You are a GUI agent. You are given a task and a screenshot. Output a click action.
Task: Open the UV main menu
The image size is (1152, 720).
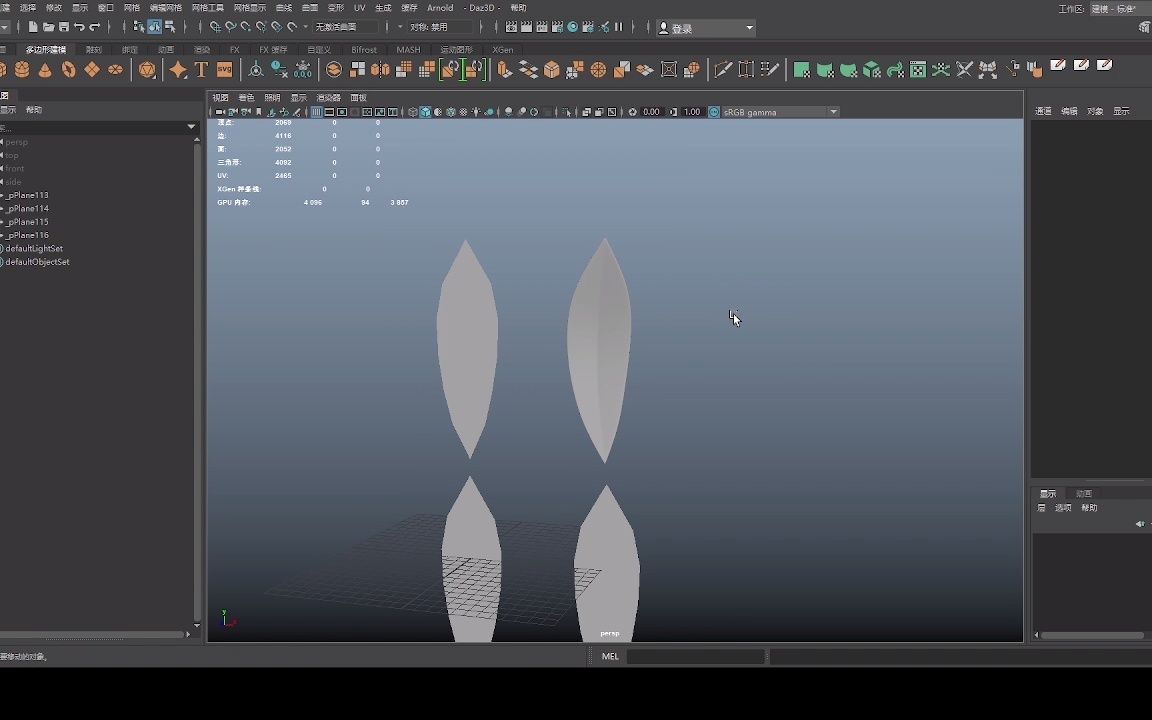[359, 8]
